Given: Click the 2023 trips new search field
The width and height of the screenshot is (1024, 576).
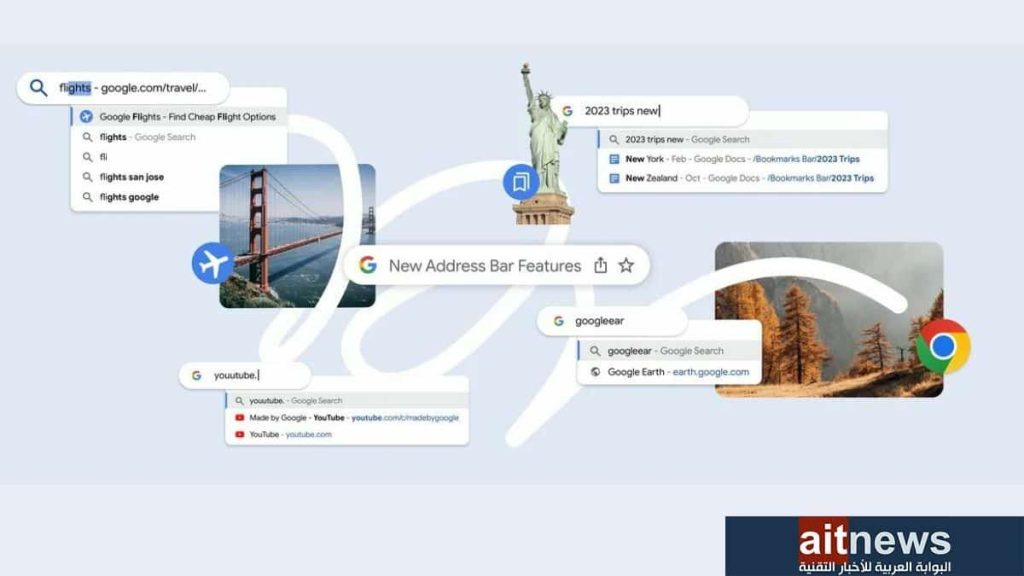Looking at the screenshot, I should click(x=649, y=111).
